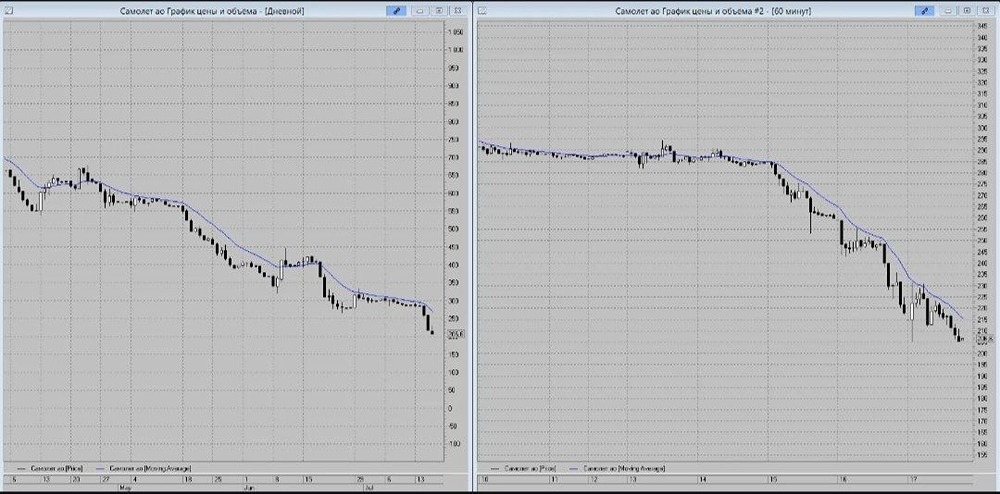Maximize the 60 минут chart window
This screenshot has width=1000, height=494.
click(967, 11)
